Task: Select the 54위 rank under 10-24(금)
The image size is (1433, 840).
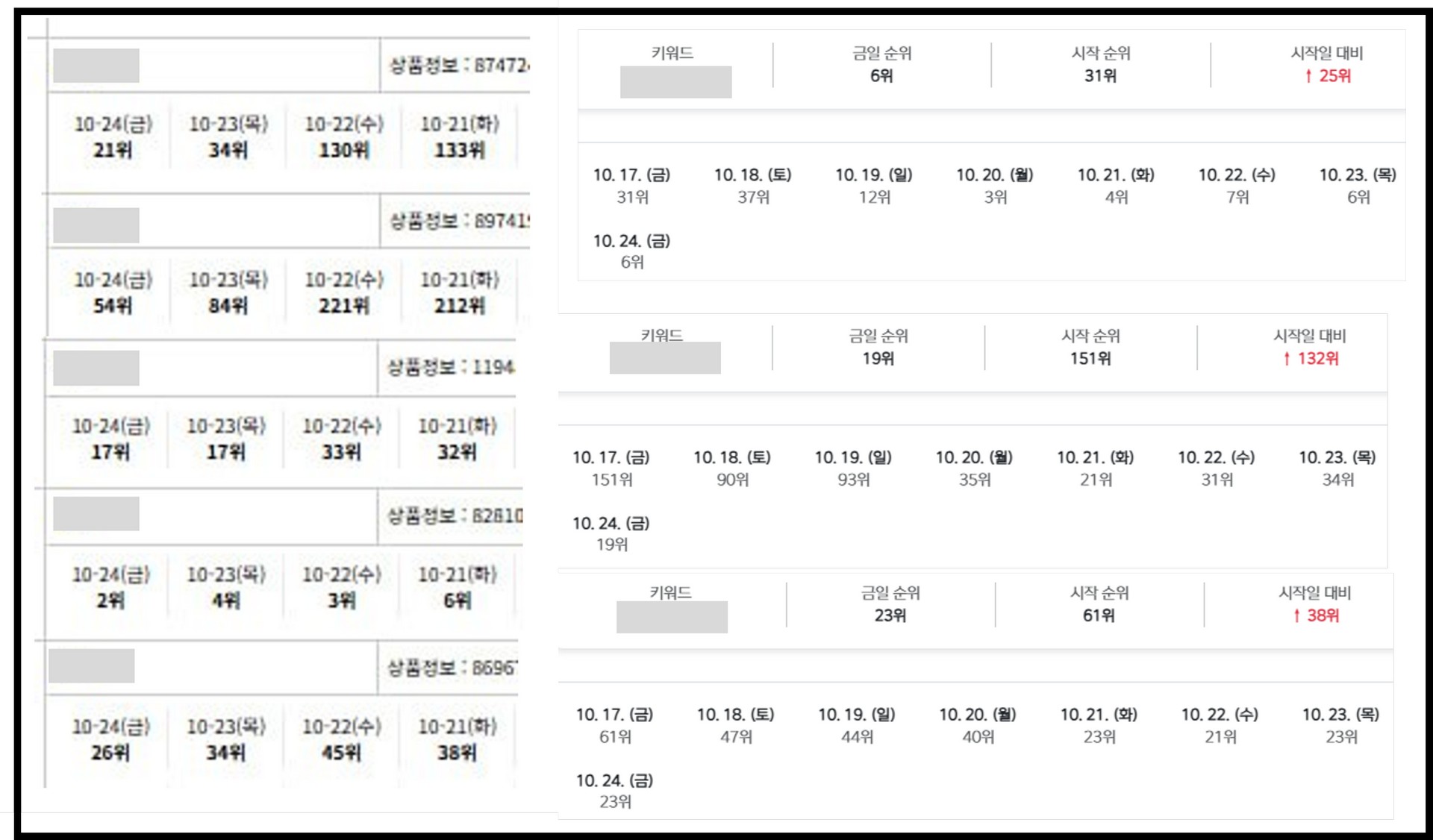Action: pyautogui.click(x=113, y=305)
